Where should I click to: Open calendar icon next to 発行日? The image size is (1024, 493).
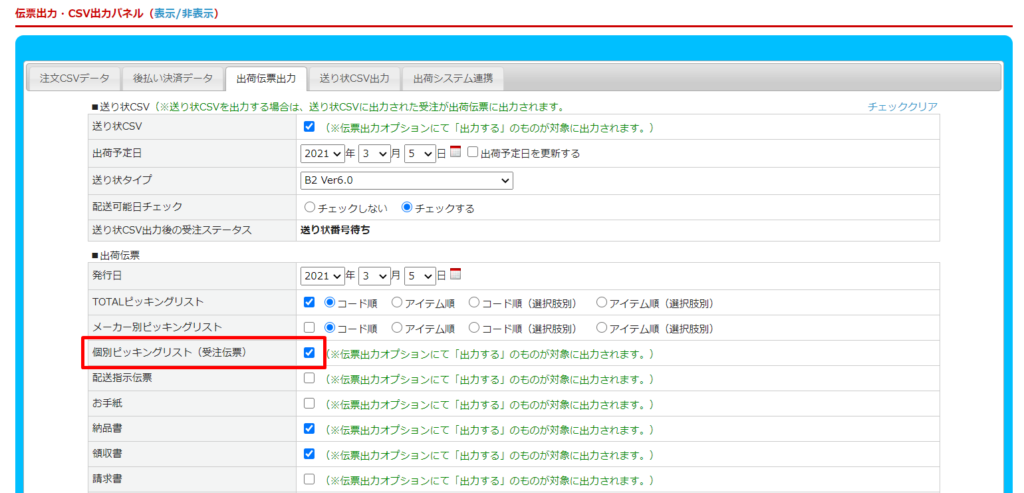(456, 275)
